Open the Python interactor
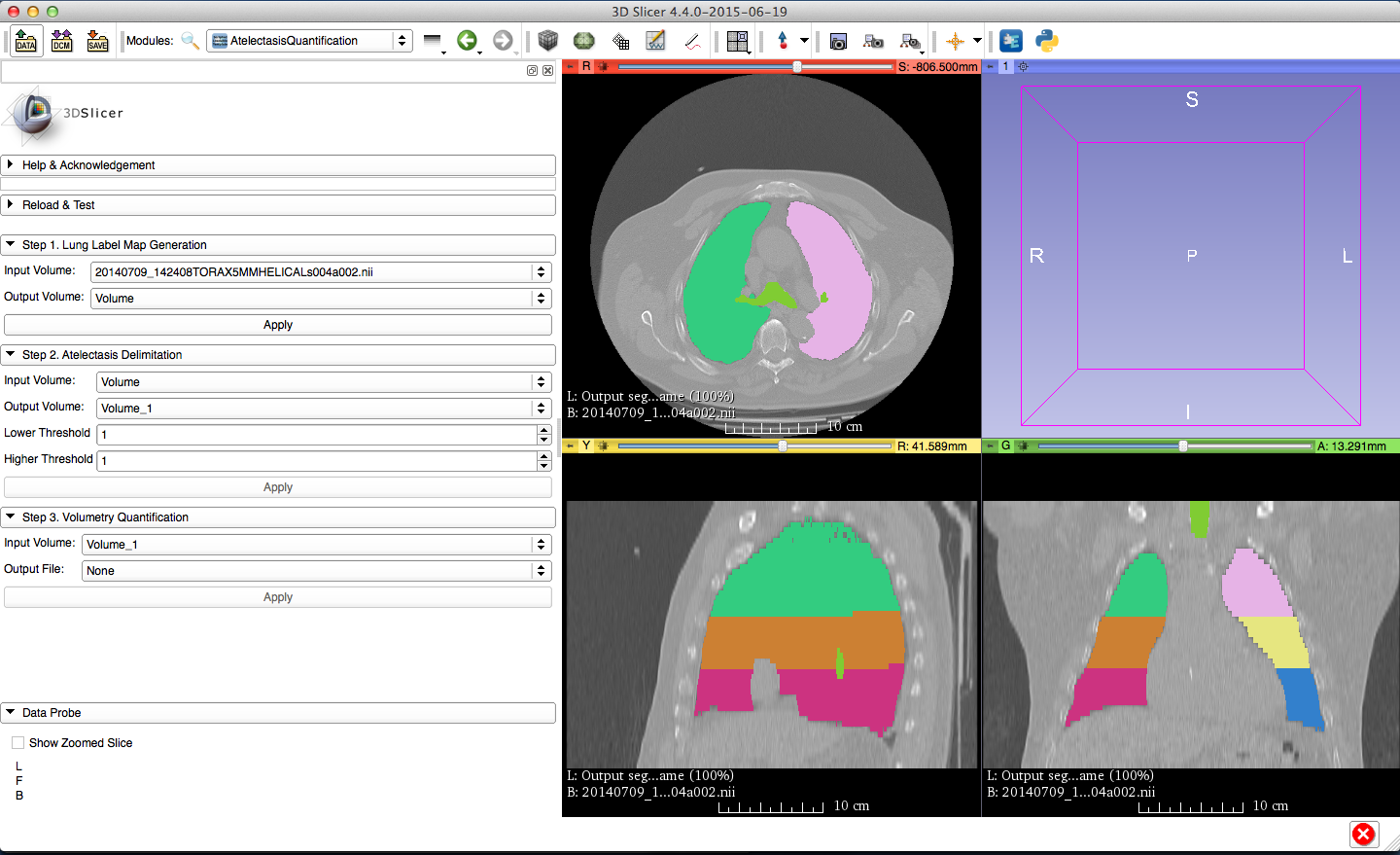Viewport: 1400px width, 855px height. point(1047,41)
